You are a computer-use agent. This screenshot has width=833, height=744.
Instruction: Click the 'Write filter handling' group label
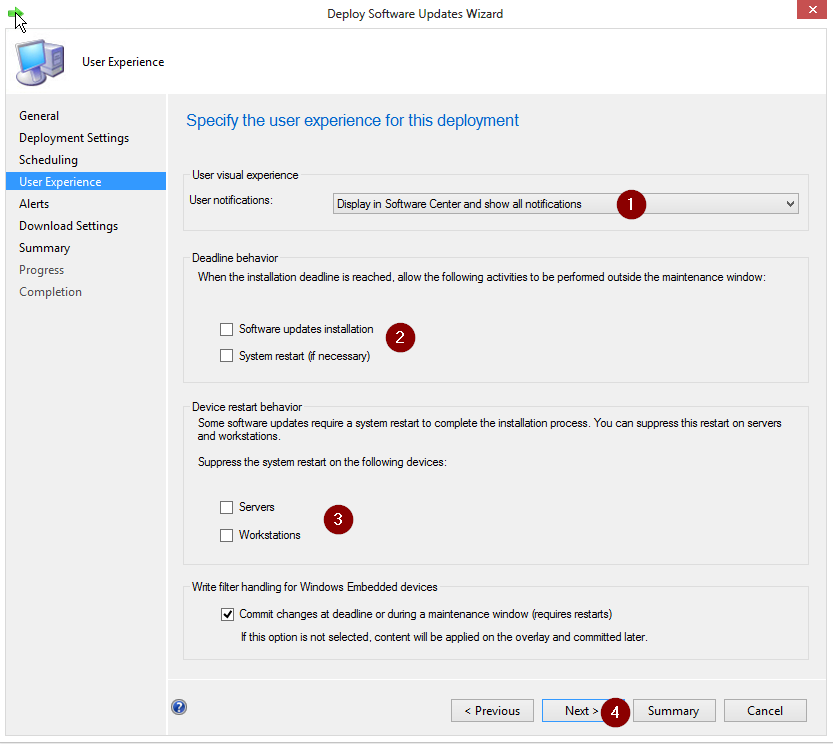314,587
